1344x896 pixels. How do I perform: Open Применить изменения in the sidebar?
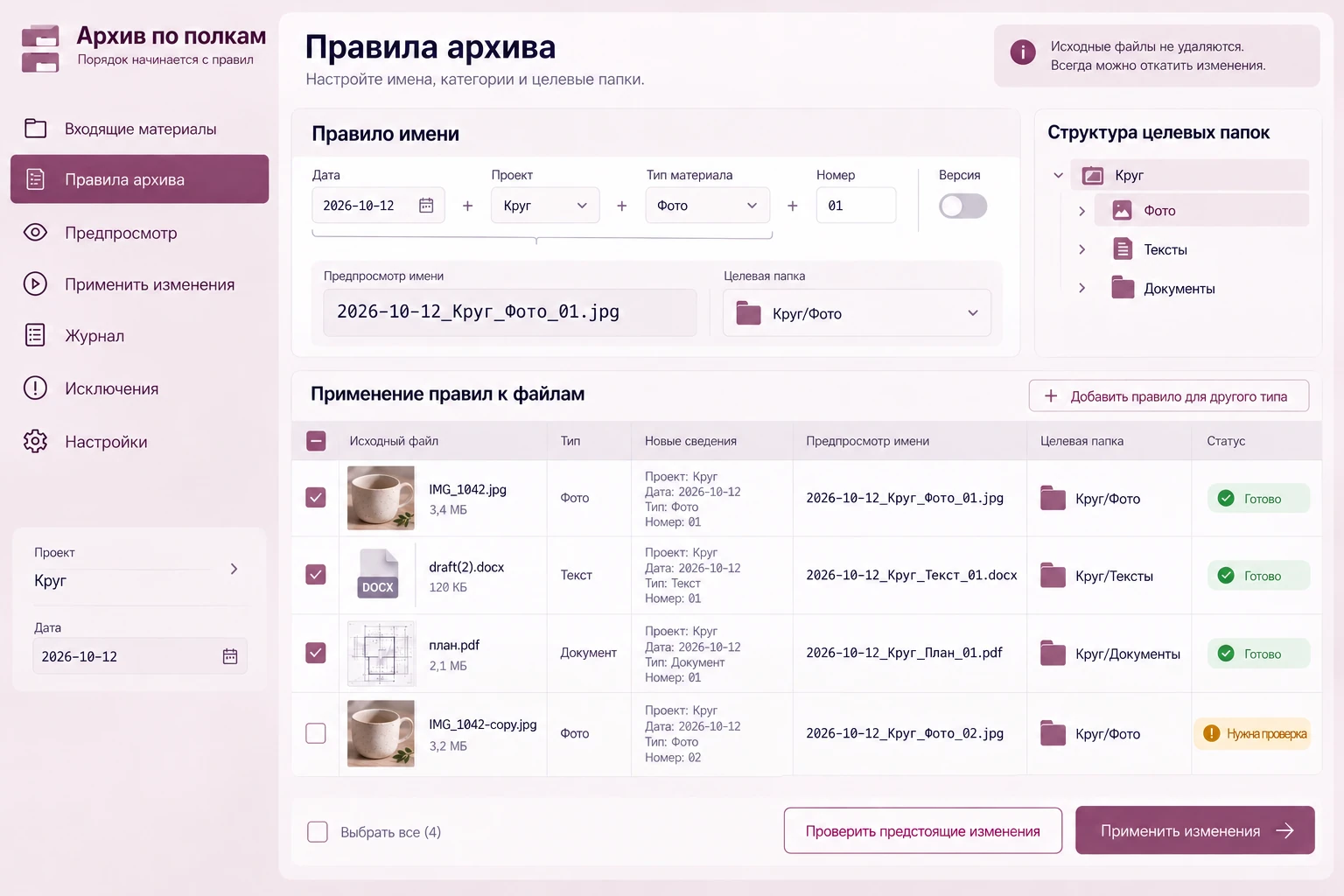[x=139, y=284]
